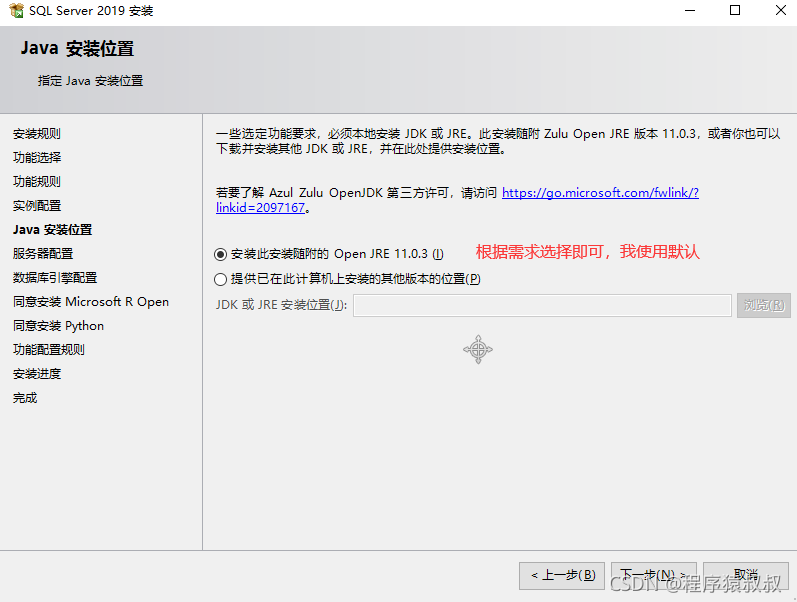This screenshot has height=602, width=797.
Task: Select 实例配置 step in sidebar
Action: (x=37, y=205)
